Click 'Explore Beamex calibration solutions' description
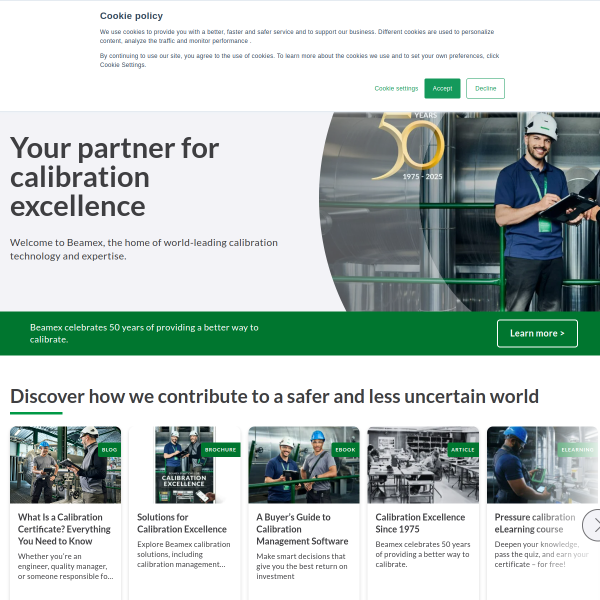The height and width of the screenshot is (600, 600). pos(184,554)
